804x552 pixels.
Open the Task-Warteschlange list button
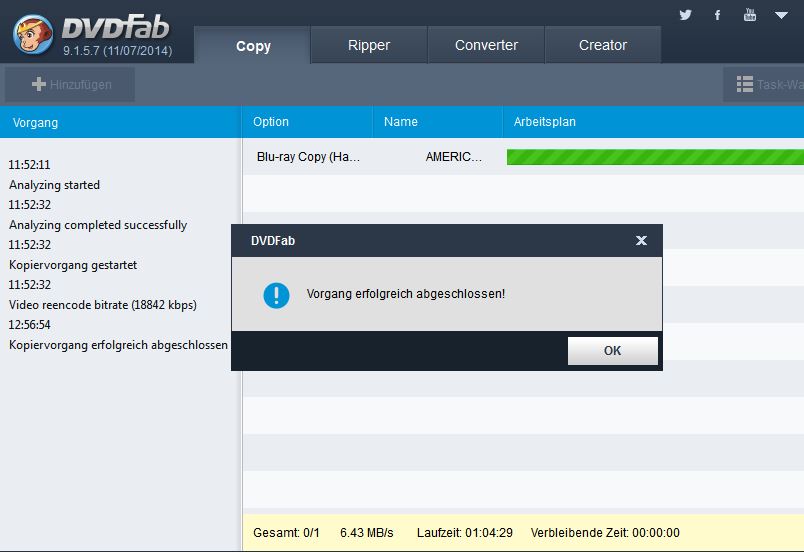coord(764,84)
